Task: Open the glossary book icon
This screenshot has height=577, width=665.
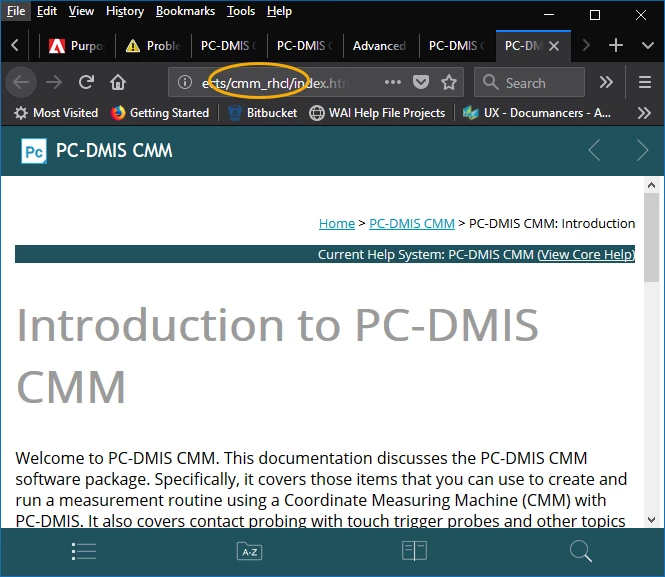Action: pos(414,551)
